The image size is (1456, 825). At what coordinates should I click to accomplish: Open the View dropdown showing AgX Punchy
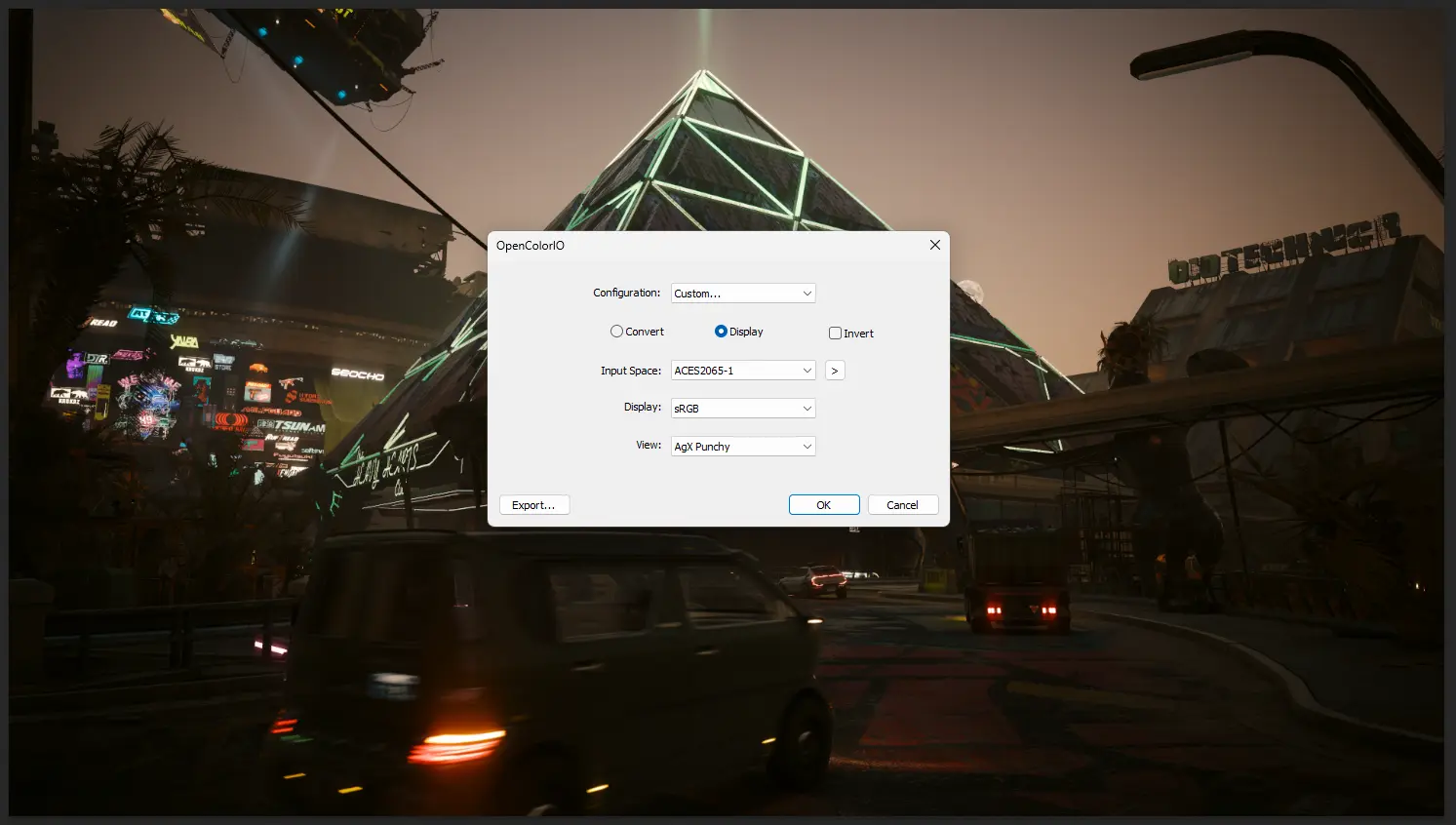[x=743, y=447]
